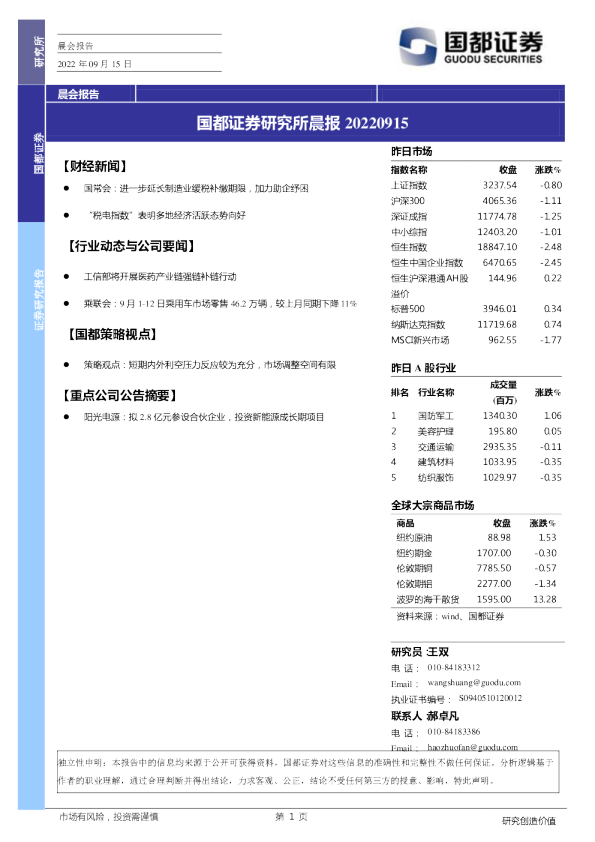
Task: Click the 国都证券 company name heading
Action: 493,41
